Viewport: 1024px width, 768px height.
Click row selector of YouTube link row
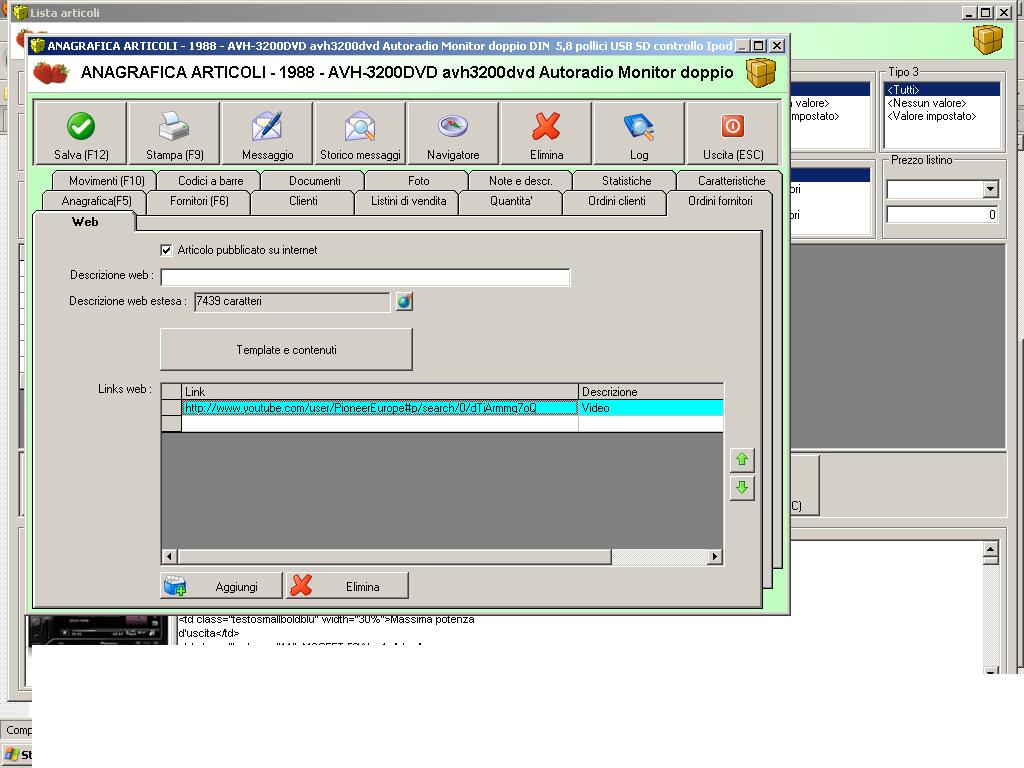point(171,408)
